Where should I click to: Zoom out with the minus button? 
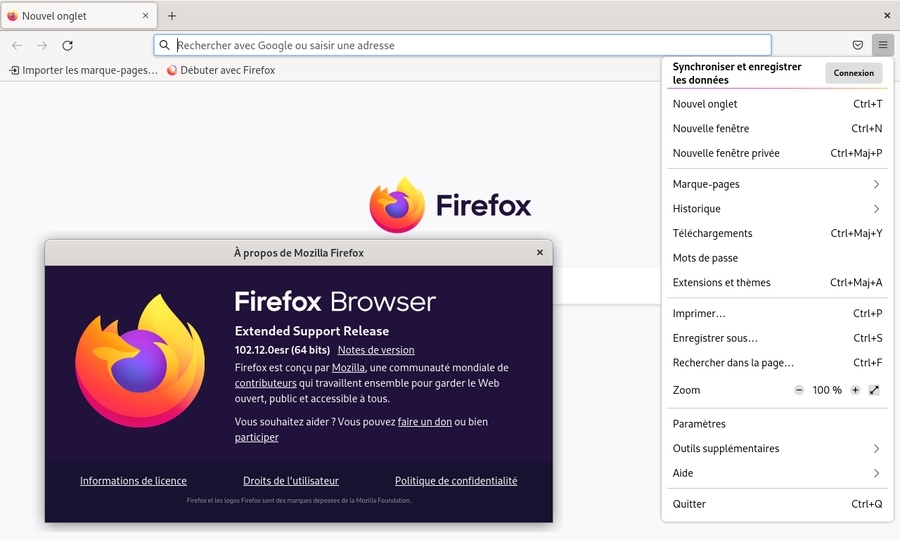click(799, 390)
